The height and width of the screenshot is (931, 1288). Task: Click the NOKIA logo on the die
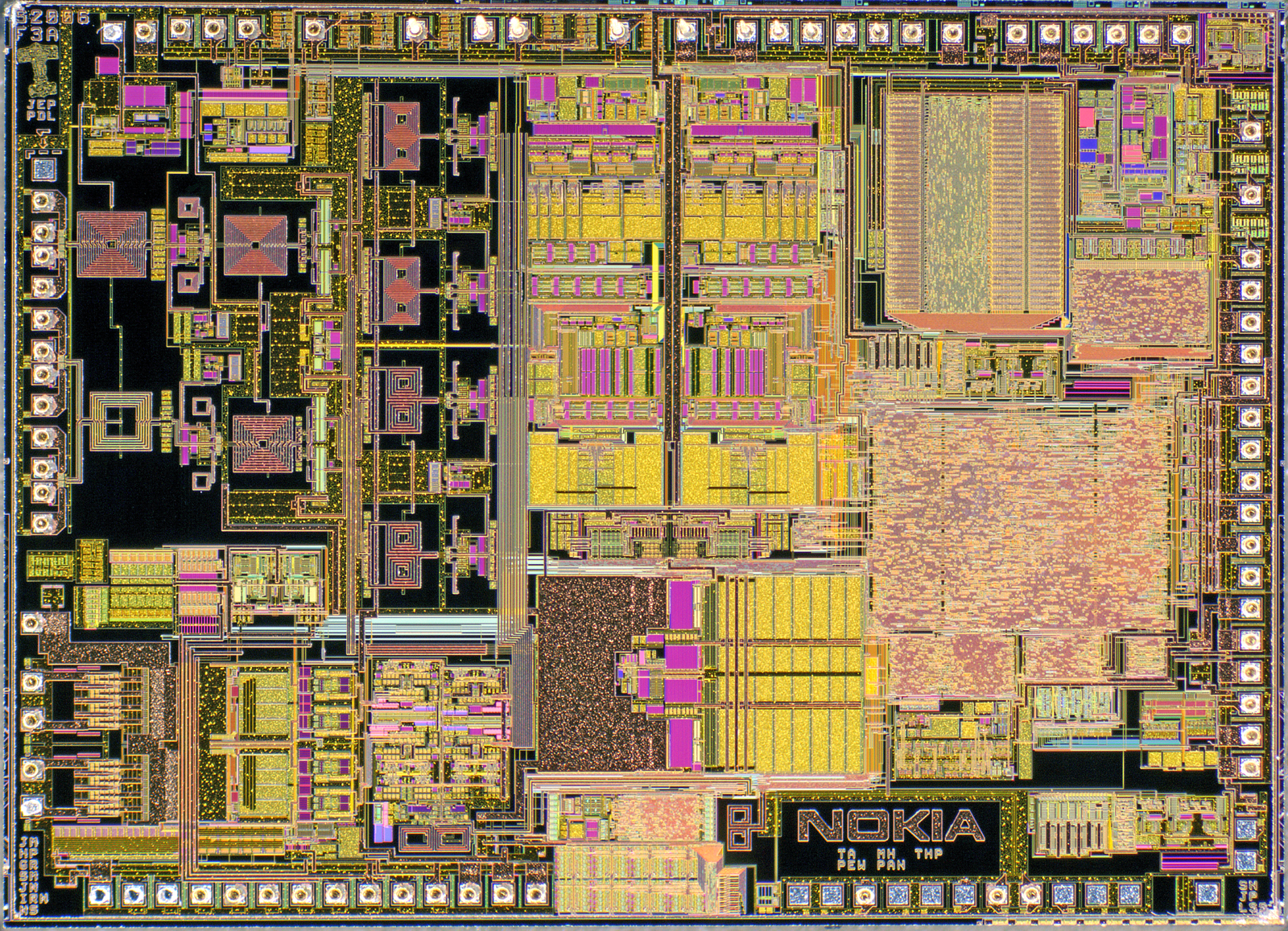[890, 826]
